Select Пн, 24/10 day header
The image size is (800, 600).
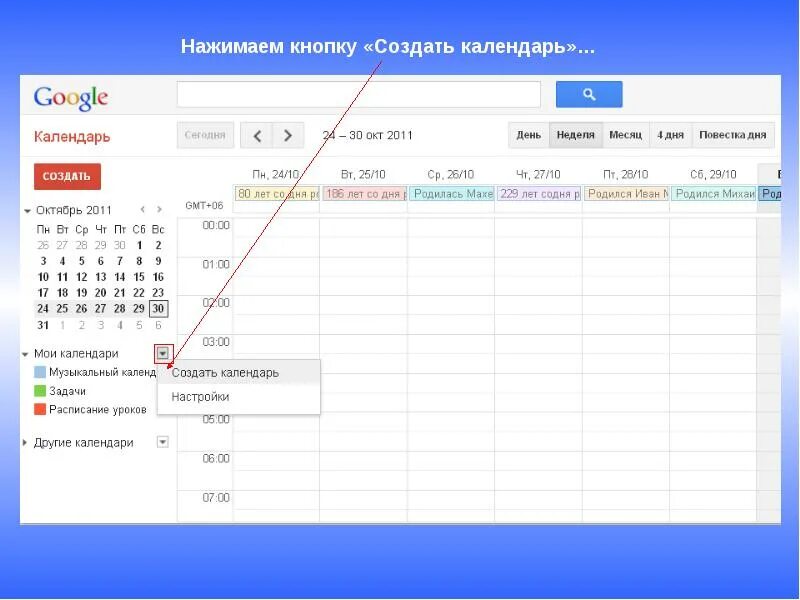click(x=276, y=174)
